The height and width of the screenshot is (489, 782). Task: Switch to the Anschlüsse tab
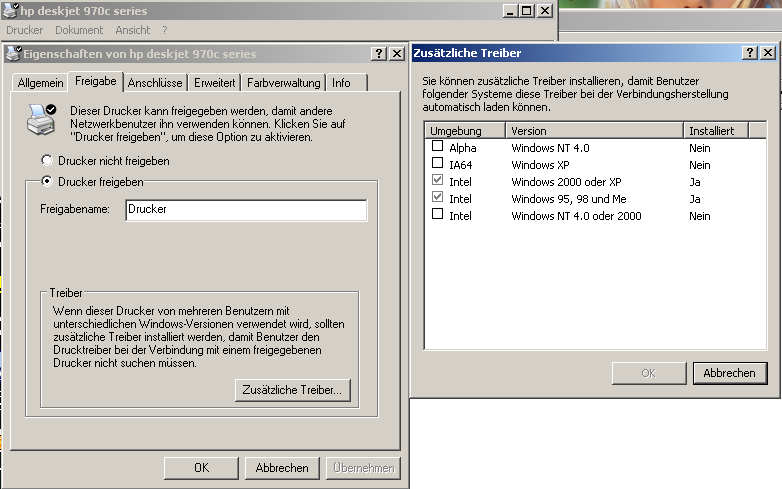pos(155,83)
